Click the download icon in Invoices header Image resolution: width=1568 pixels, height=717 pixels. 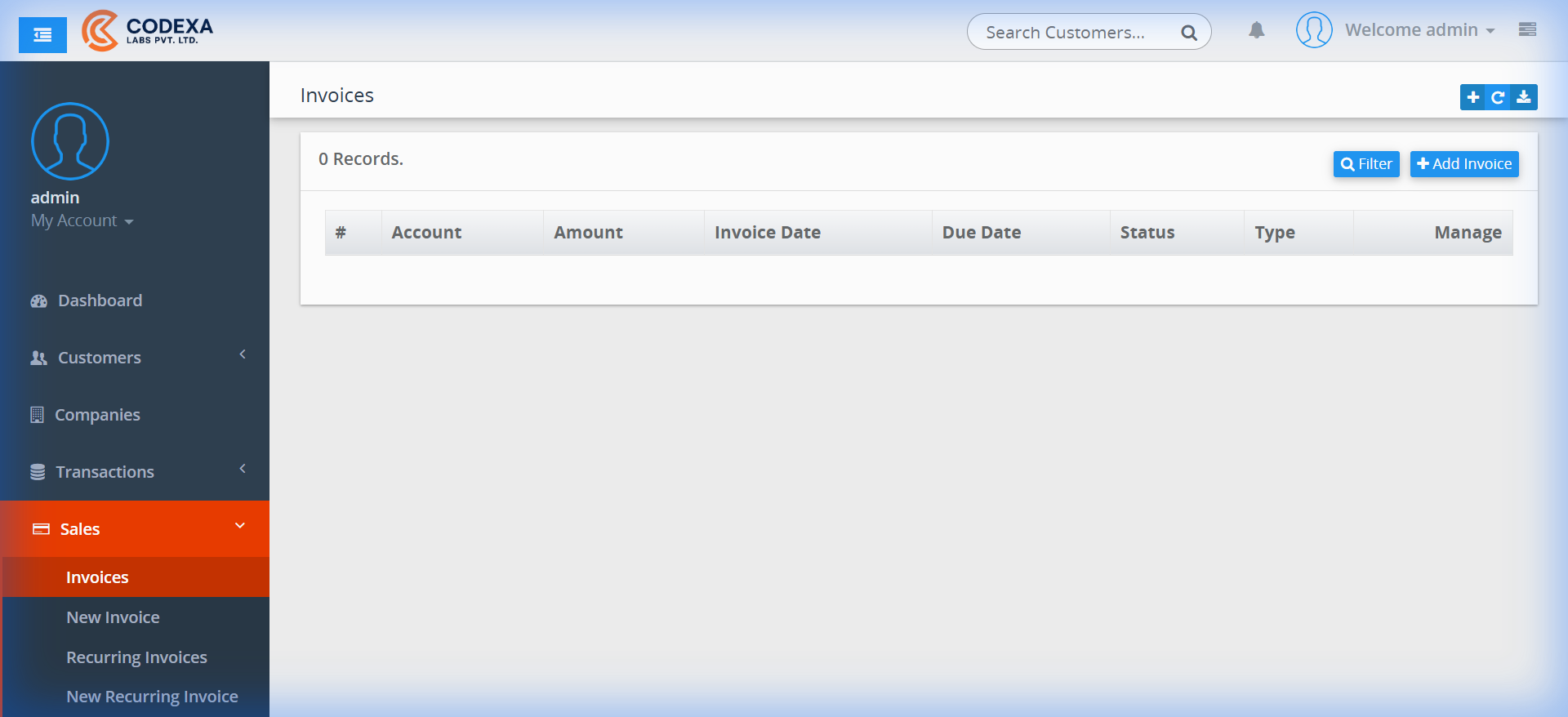pos(1524,97)
